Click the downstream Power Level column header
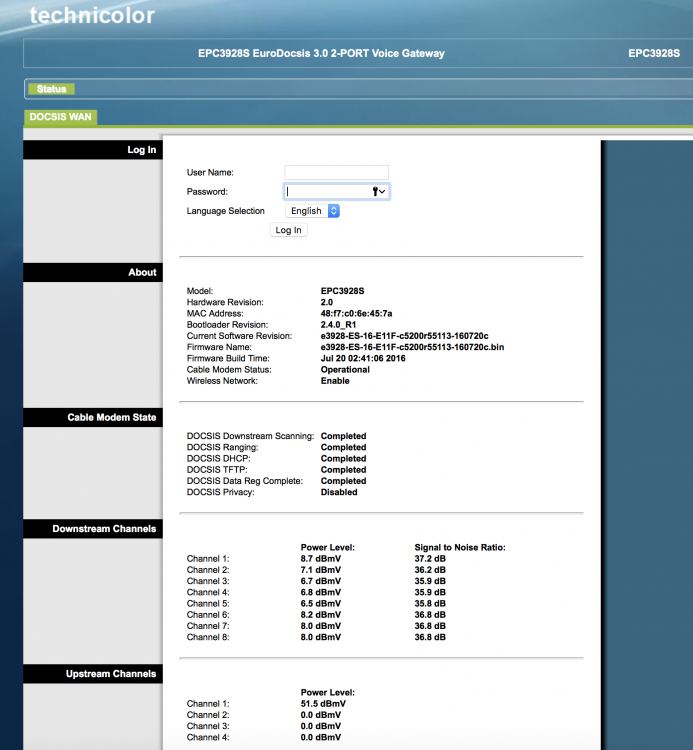Screen dimensions: 693x750 [x=328, y=548]
